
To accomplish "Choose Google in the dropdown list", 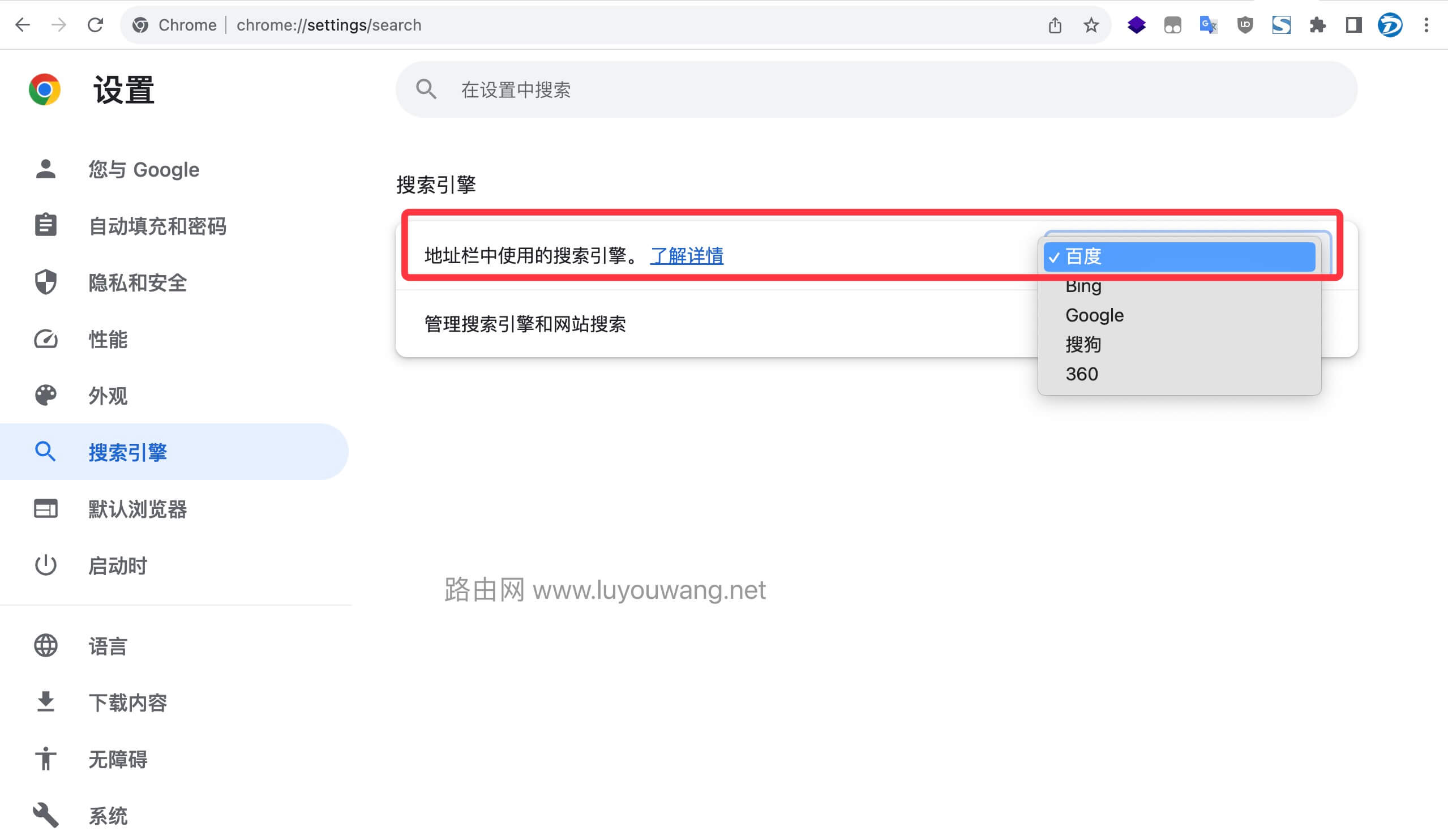I will pos(1094,315).
